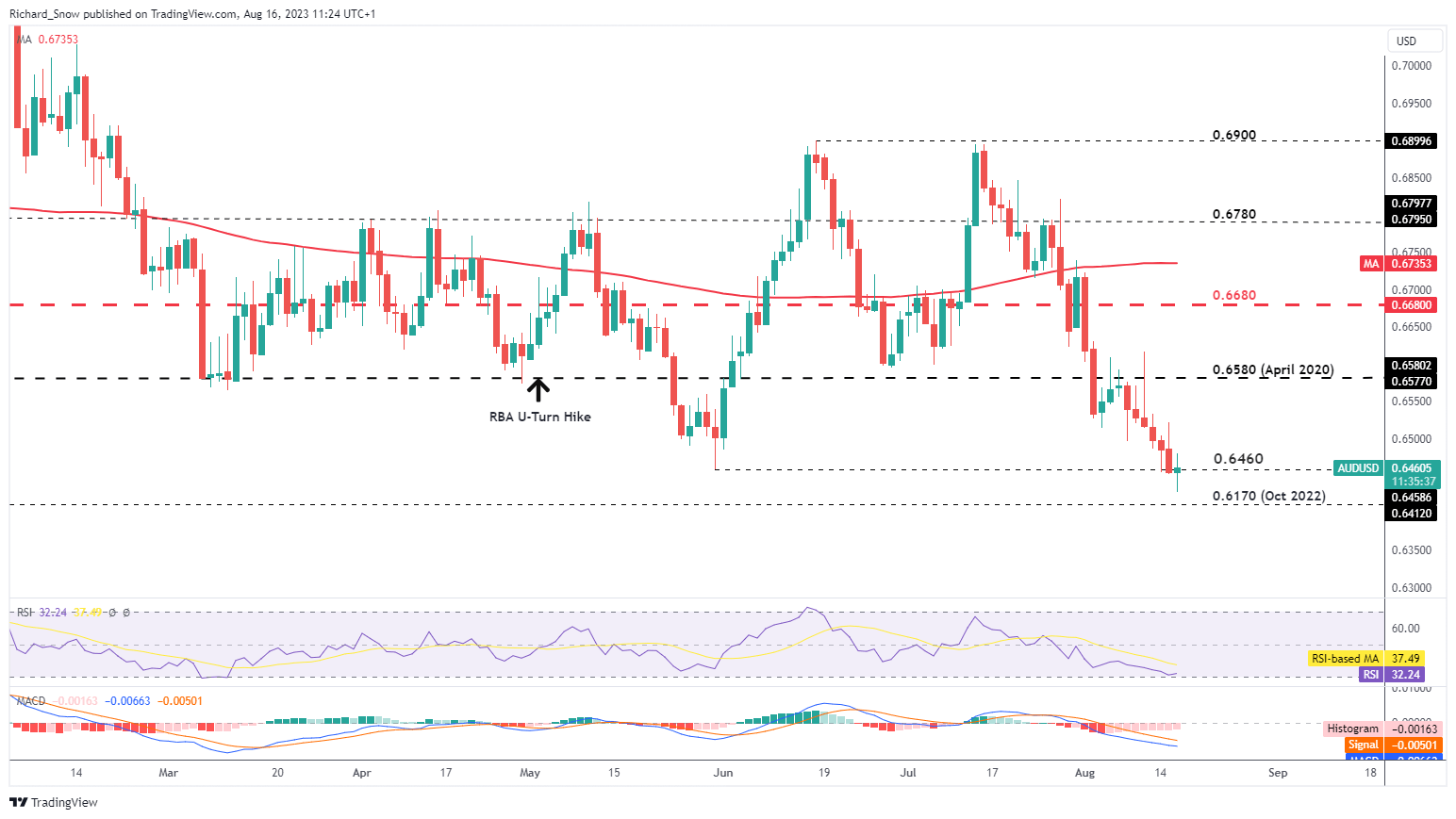Click the MACD indicator legend title

click(31, 701)
